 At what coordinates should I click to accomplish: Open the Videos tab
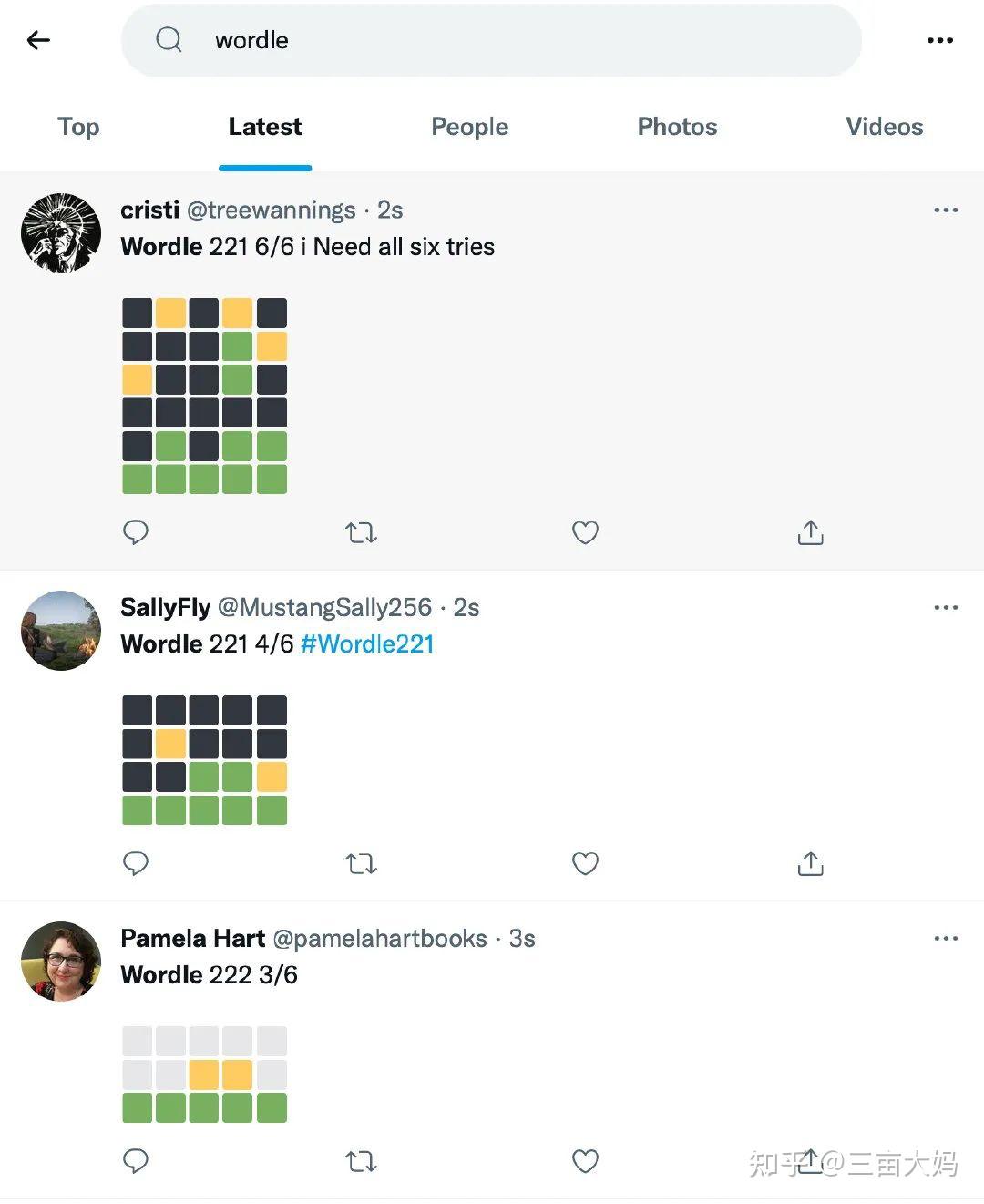[x=884, y=127]
